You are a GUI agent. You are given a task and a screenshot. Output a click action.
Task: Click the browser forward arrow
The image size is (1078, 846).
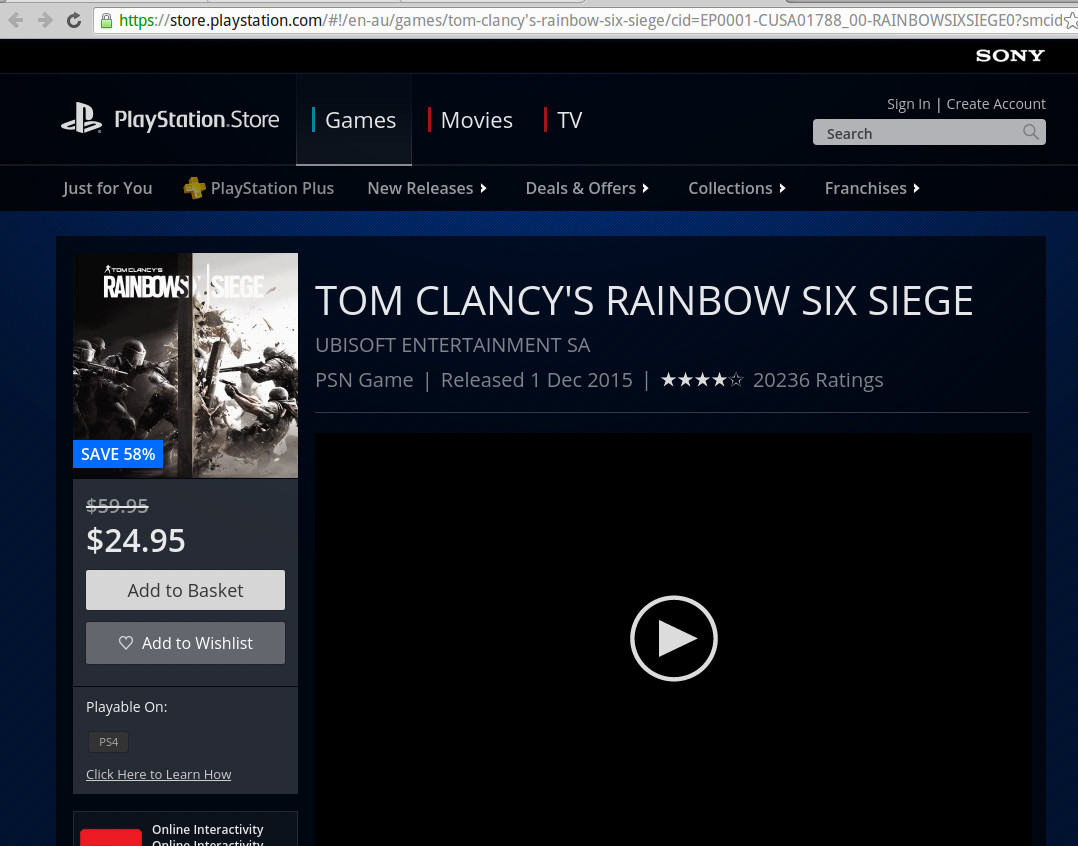(45, 21)
